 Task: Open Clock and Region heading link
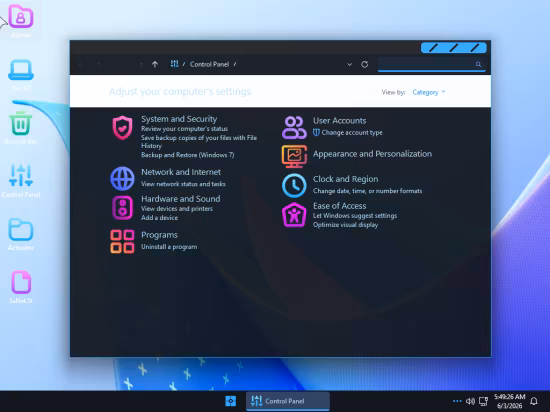point(346,179)
